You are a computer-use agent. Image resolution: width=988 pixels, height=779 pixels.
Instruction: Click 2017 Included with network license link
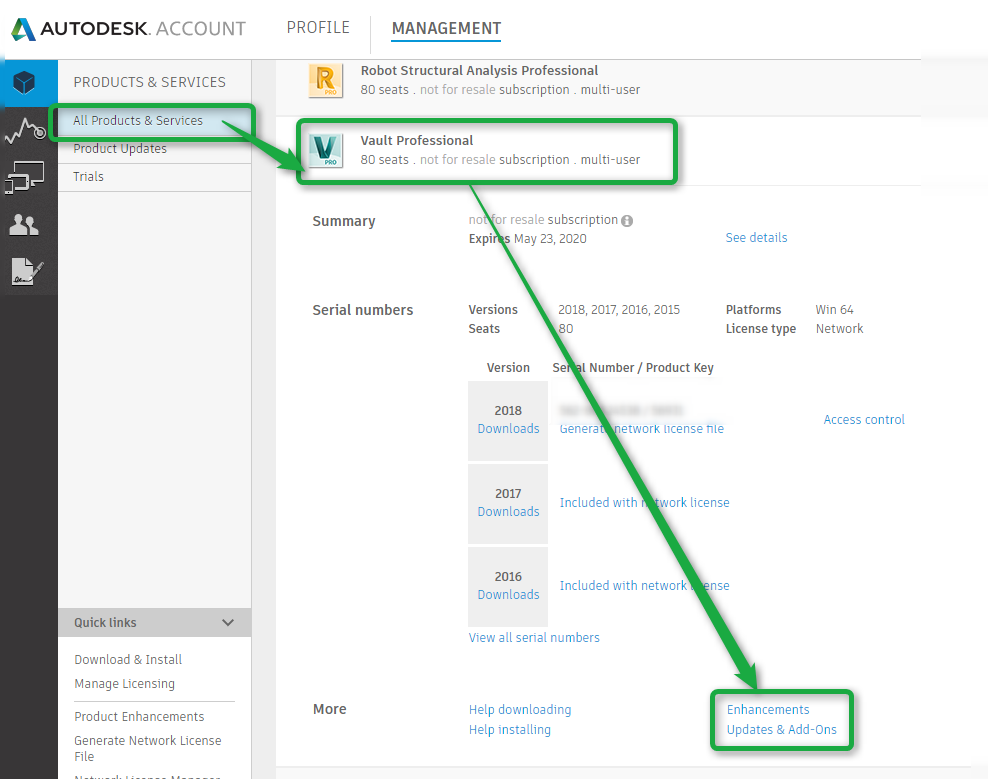point(645,502)
